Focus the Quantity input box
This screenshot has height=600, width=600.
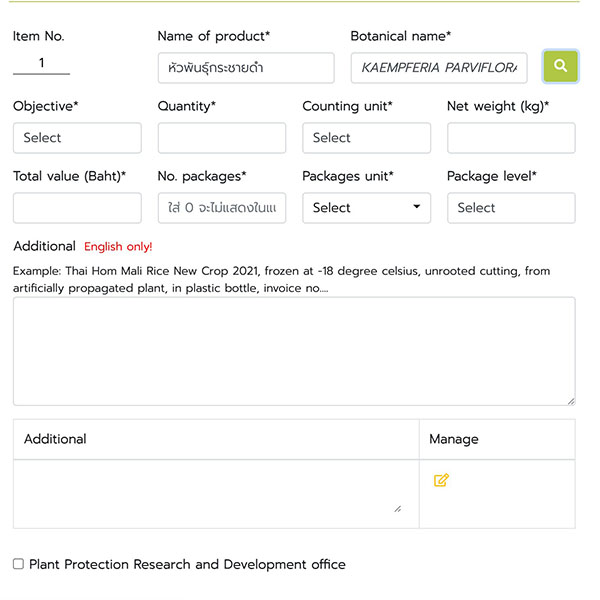(x=221, y=138)
